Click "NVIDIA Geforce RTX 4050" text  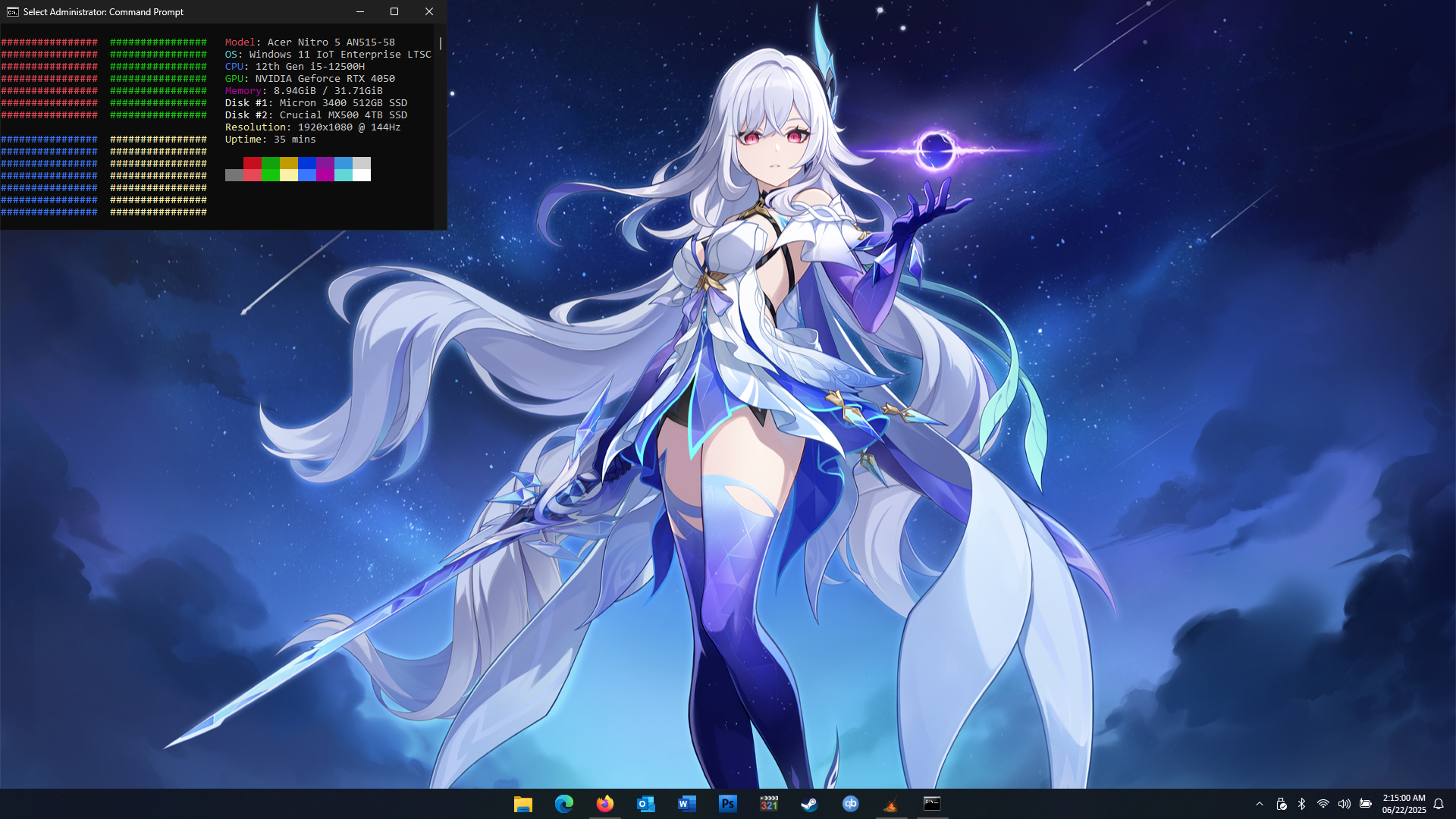pyautogui.click(x=325, y=79)
